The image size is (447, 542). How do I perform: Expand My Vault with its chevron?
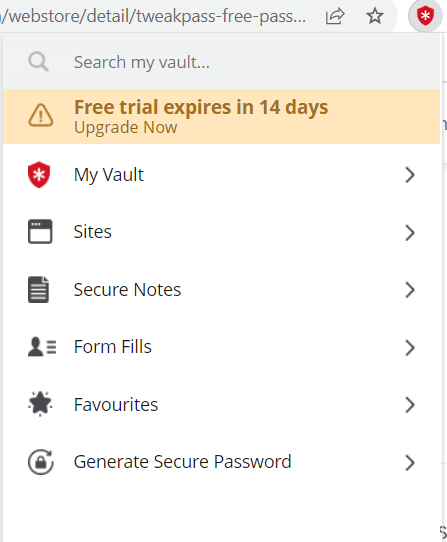click(x=410, y=175)
